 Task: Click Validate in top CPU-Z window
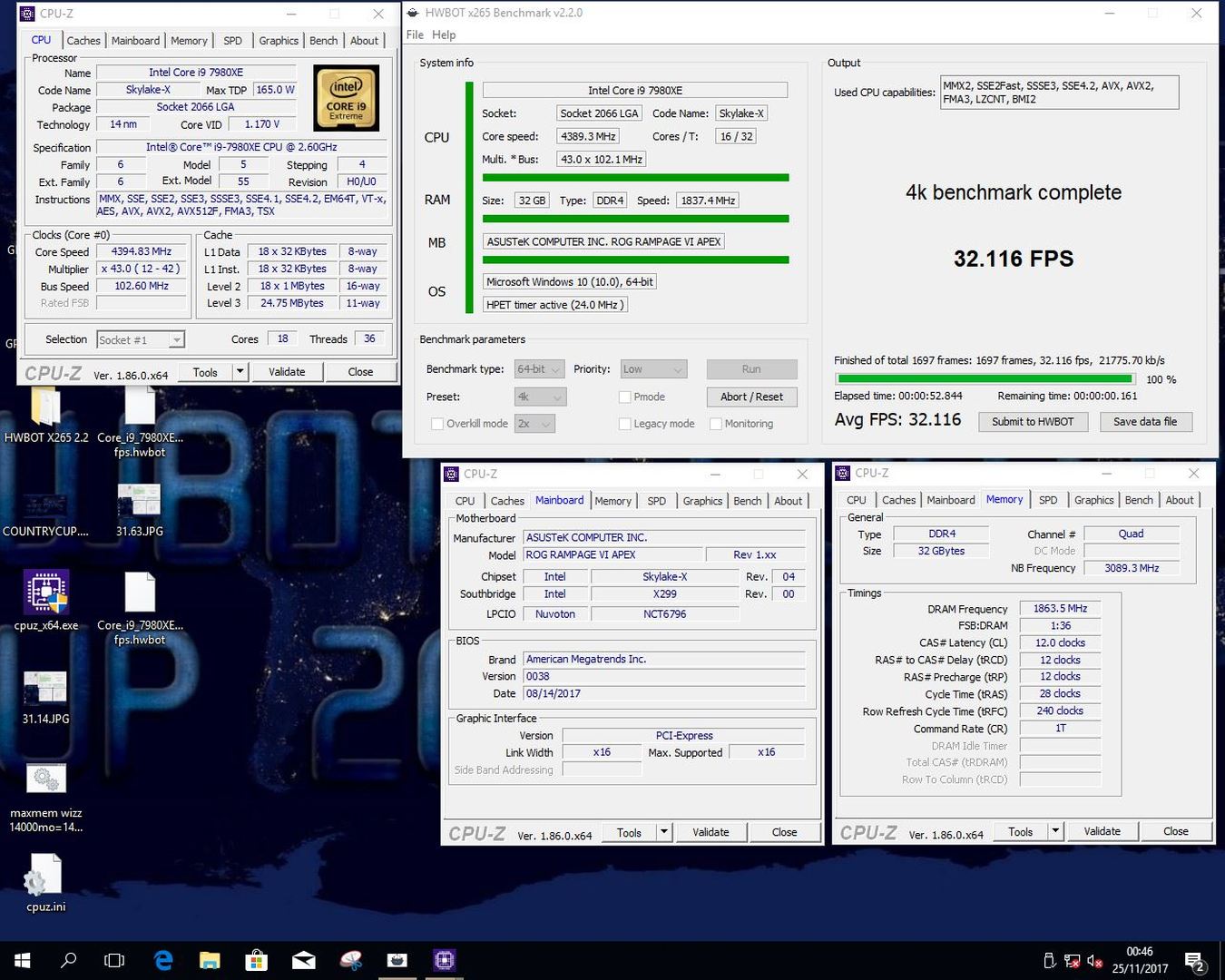coord(287,371)
